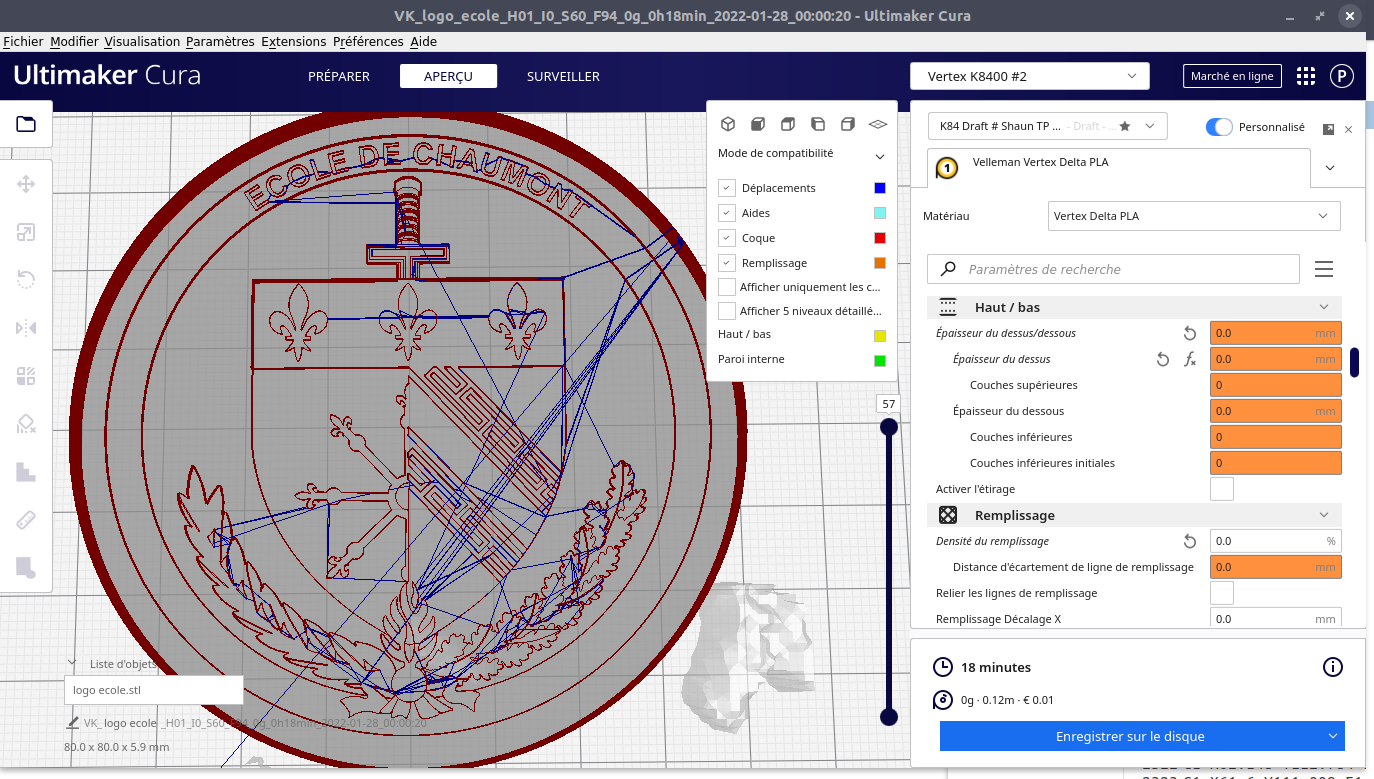This screenshot has height=779, width=1374.
Task: Open Matériau Vertex Delta PLA dropdown
Action: pos(1195,216)
